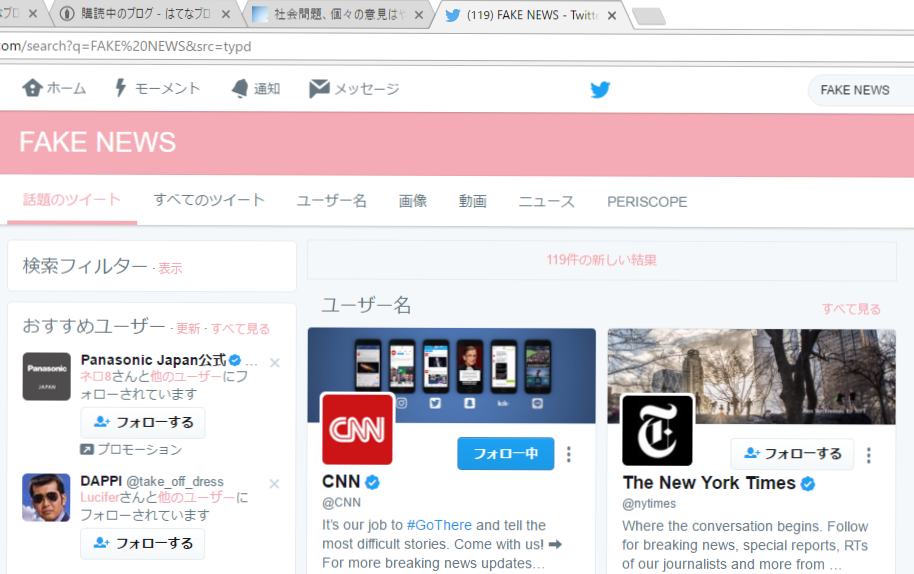This screenshot has height=574, width=914.
Task: Follow Panasonic Japan公式 account
Action: [143, 422]
